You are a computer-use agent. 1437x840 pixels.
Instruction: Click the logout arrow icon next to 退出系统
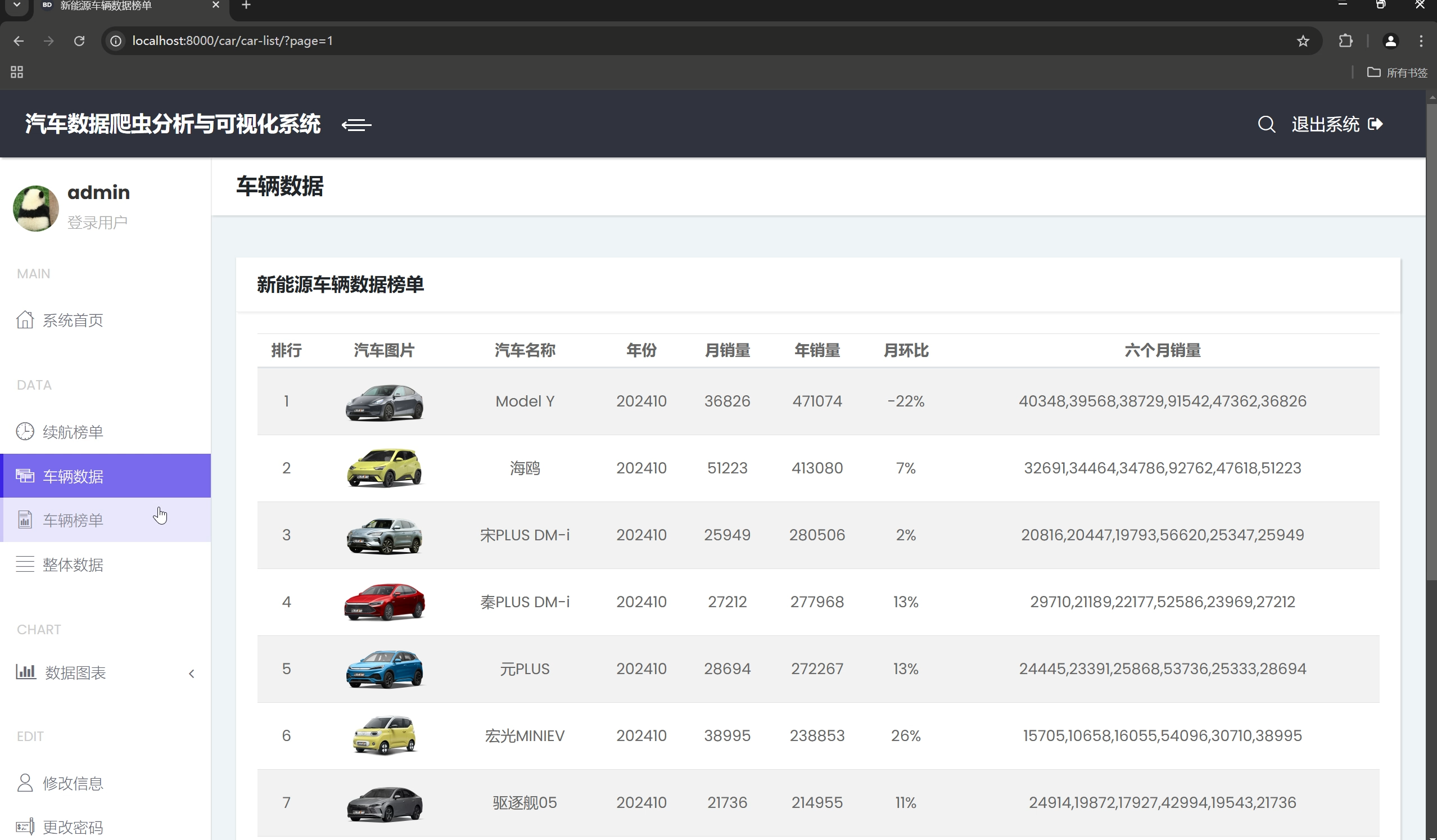tap(1375, 124)
